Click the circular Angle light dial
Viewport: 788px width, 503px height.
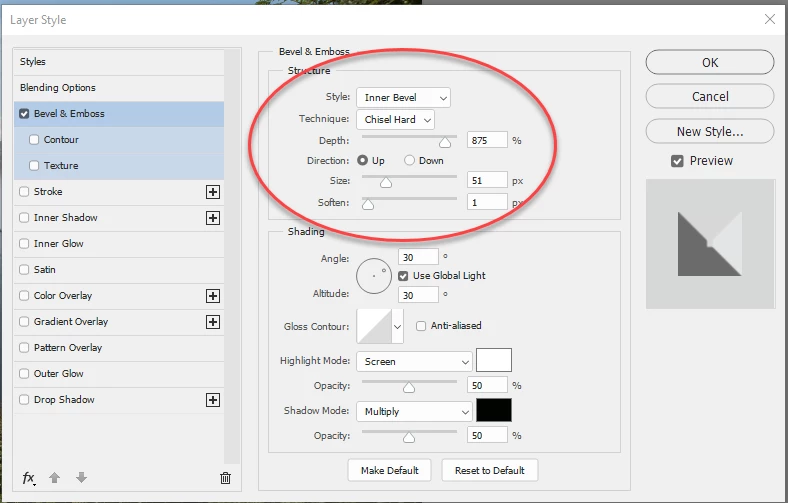coord(374,276)
